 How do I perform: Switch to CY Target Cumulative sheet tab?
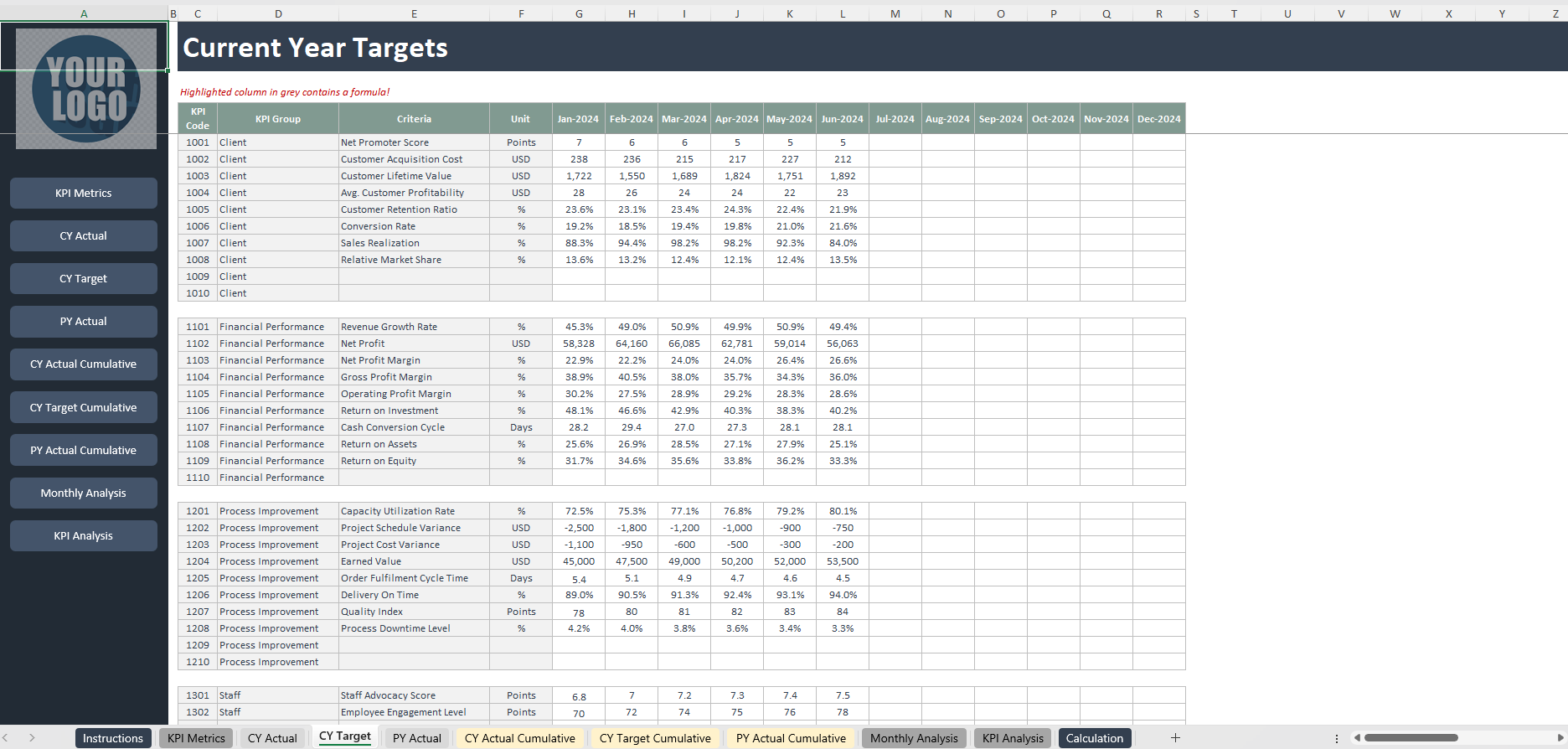tap(655, 738)
